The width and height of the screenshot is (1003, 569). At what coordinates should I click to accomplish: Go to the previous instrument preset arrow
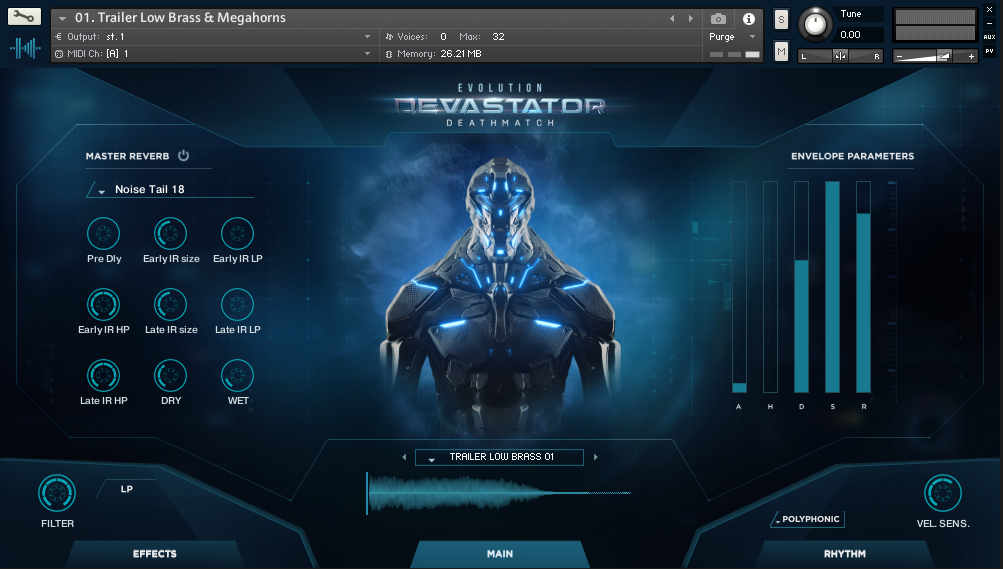(672, 19)
